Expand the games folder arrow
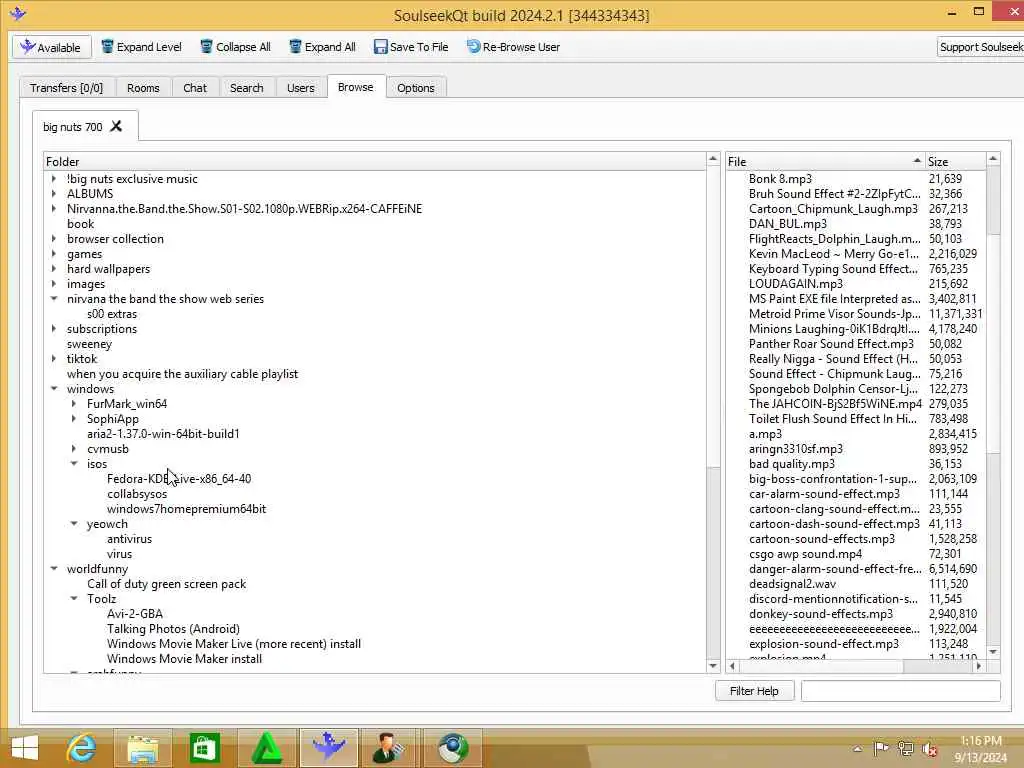 tap(54, 254)
